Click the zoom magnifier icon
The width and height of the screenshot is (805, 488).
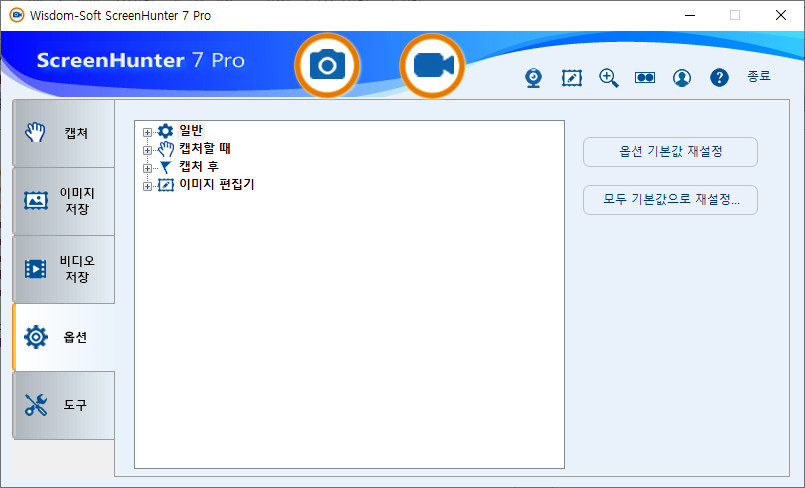pos(609,78)
